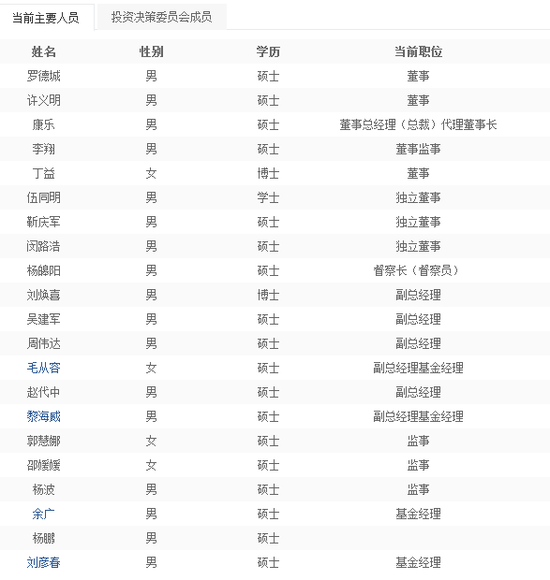The height and width of the screenshot is (580, 550).
Task: Click 独立董事 in 靳庆军 row
Action: [x=418, y=222]
